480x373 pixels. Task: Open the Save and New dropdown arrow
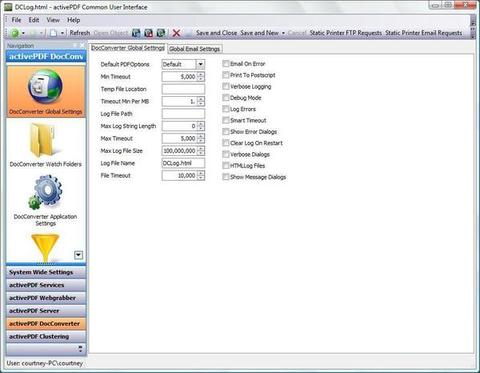coord(283,33)
